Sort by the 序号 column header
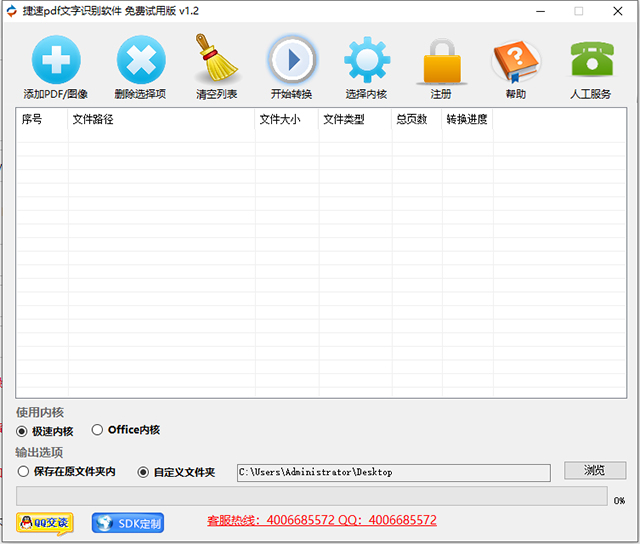Screen dimensions: 640x544 tap(42, 119)
